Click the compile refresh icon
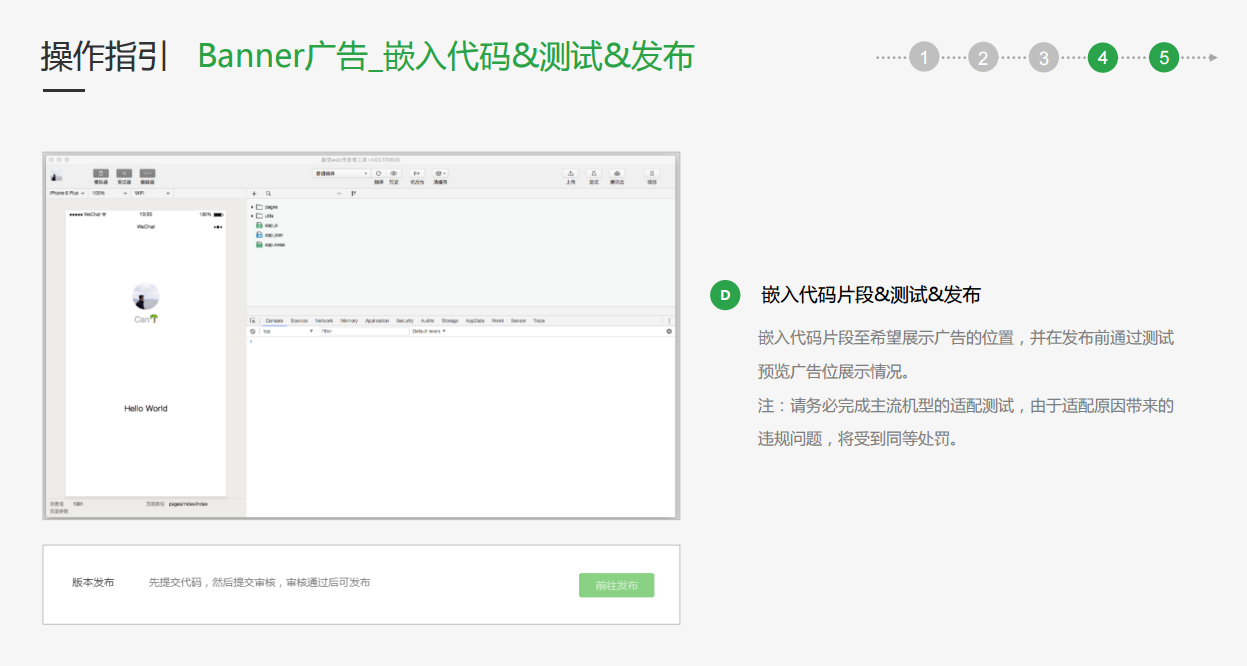 pyautogui.click(x=379, y=173)
